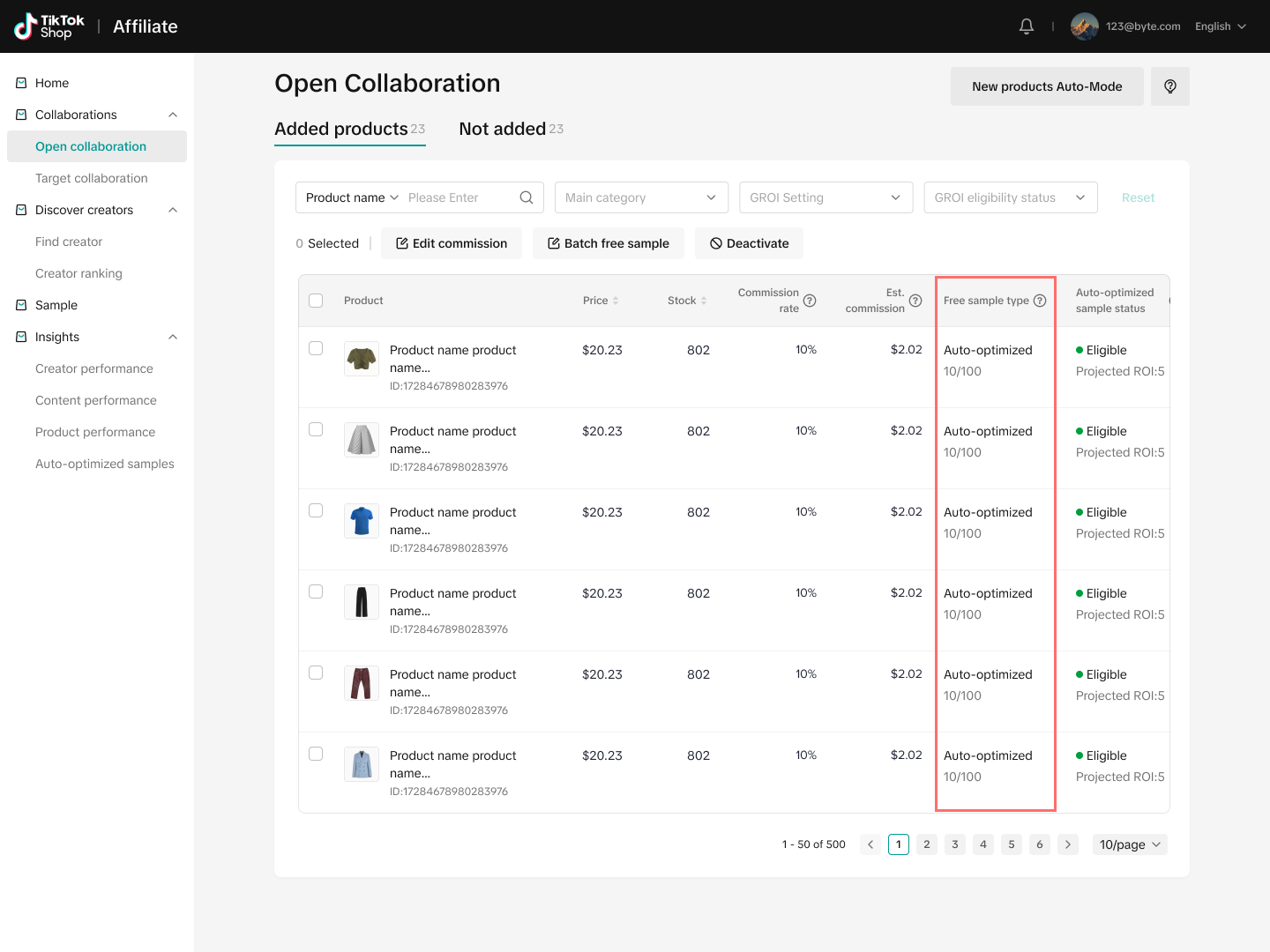Click the New products Auto-Mode button

point(1047,86)
